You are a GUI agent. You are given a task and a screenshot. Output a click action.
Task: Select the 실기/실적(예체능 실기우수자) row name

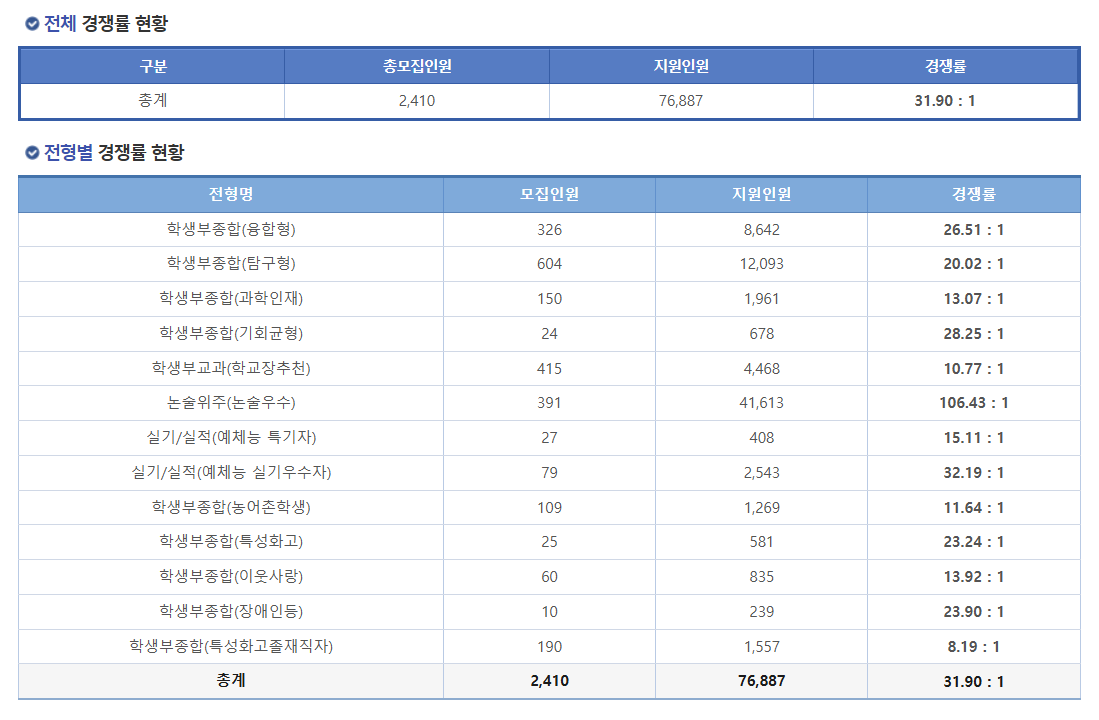pyautogui.click(x=231, y=473)
